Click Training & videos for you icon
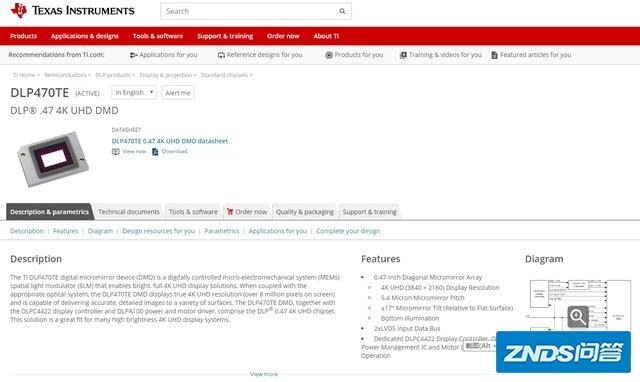640x382 pixels. pos(403,55)
